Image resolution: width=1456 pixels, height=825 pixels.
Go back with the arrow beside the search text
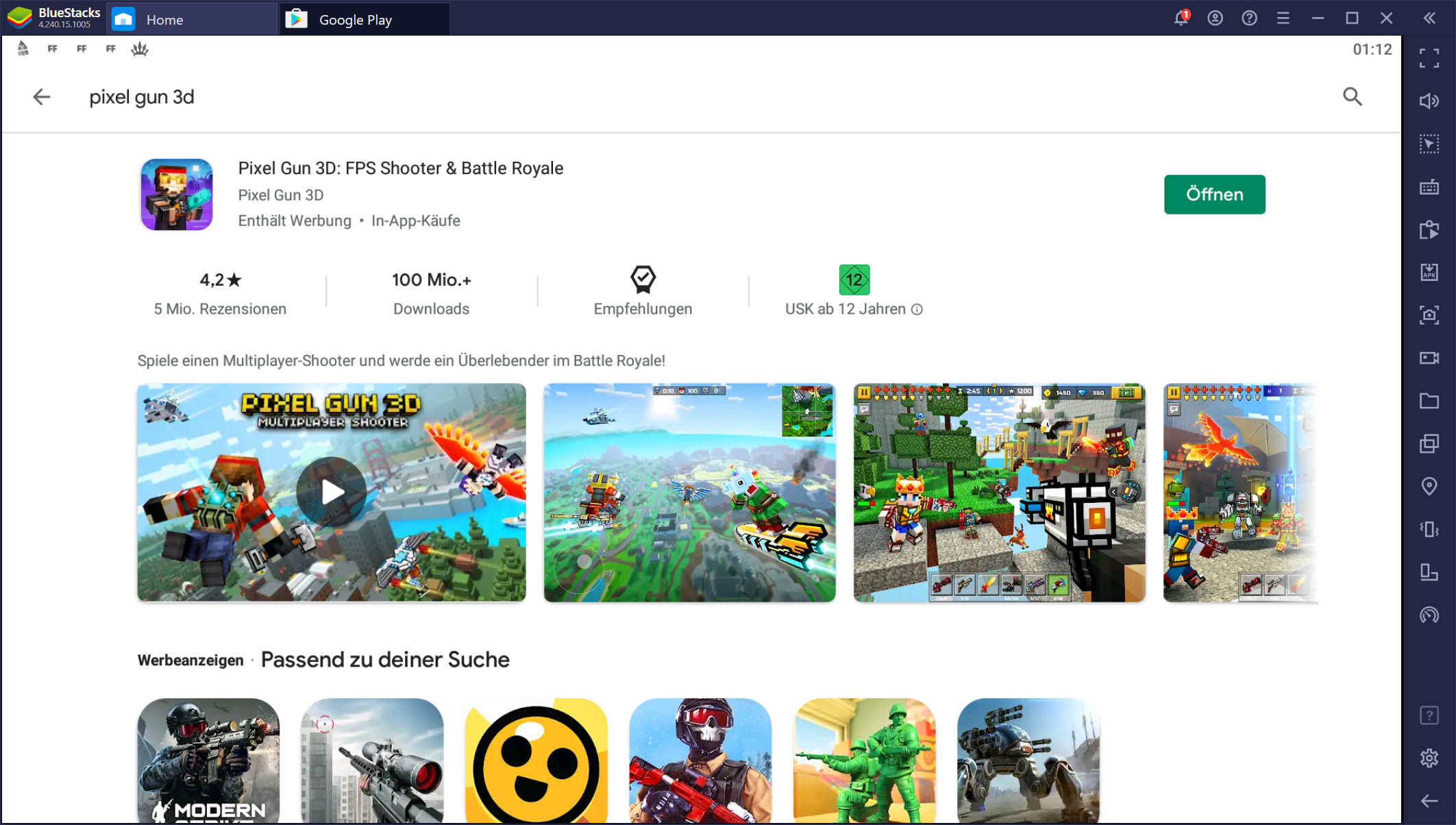click(42, 97)
